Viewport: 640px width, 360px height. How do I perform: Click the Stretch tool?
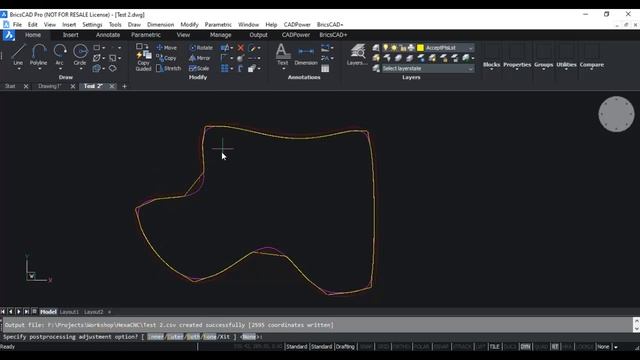tap(168, 68)
